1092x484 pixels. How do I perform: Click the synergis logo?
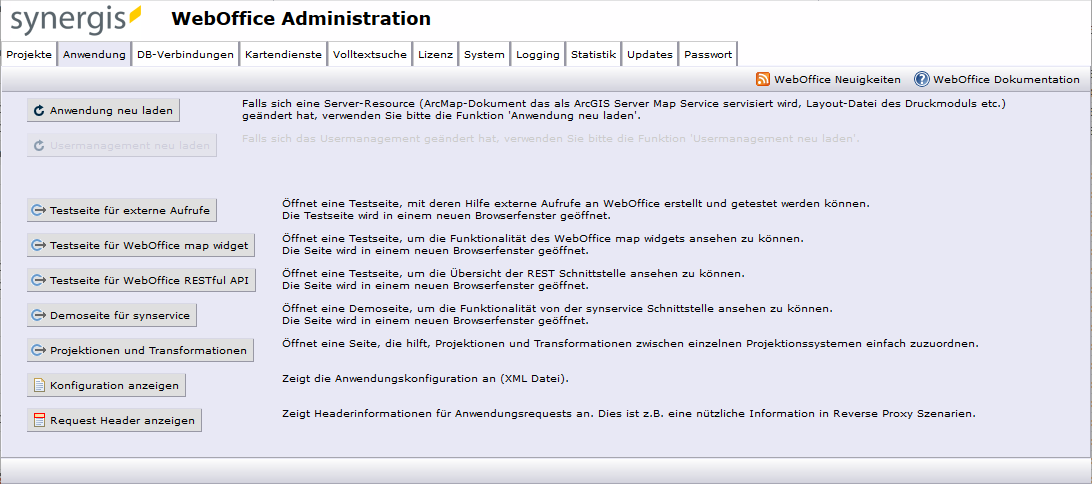75,19
